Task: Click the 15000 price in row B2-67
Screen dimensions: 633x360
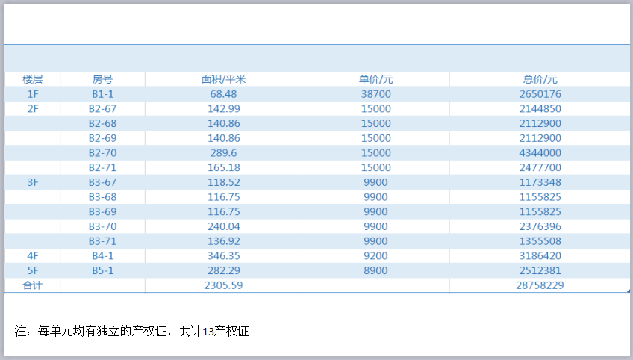Action: click(376, 109)
